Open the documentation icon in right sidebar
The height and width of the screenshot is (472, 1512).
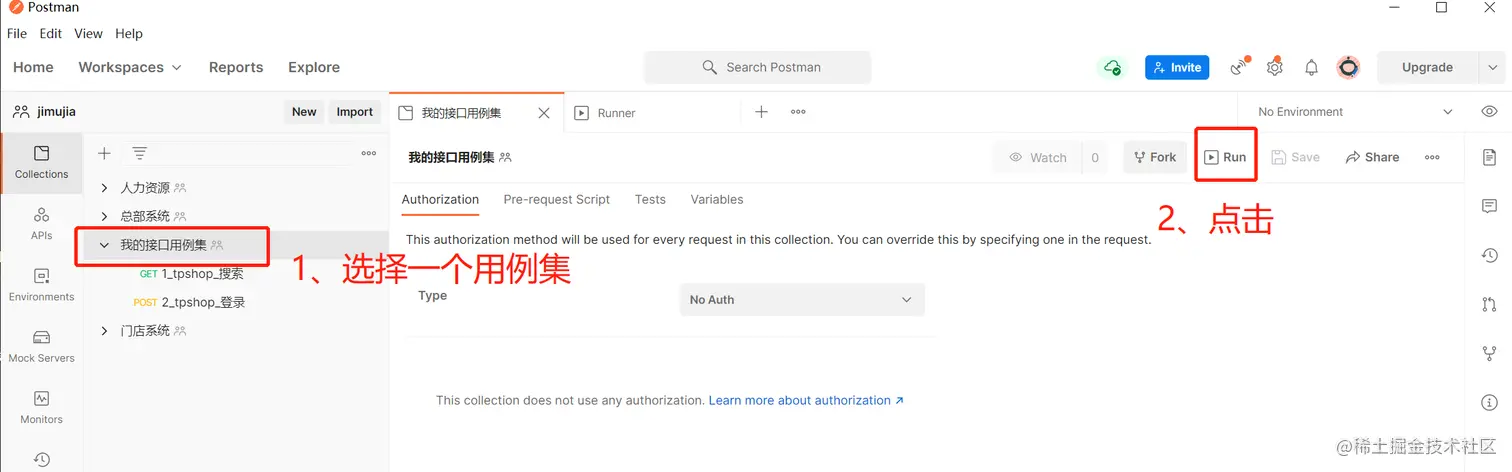coord(1489,157)
